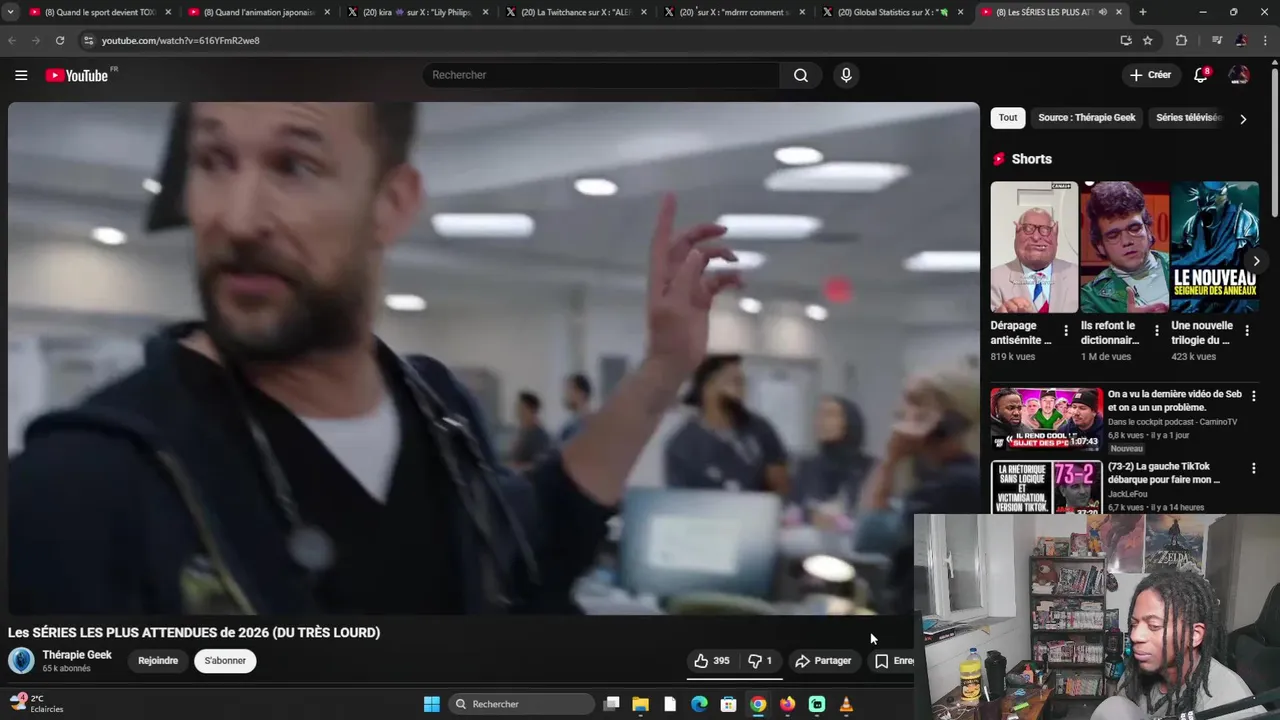
Task: Open the CaminoTV video thumbnail
Action: (1046, 419)
